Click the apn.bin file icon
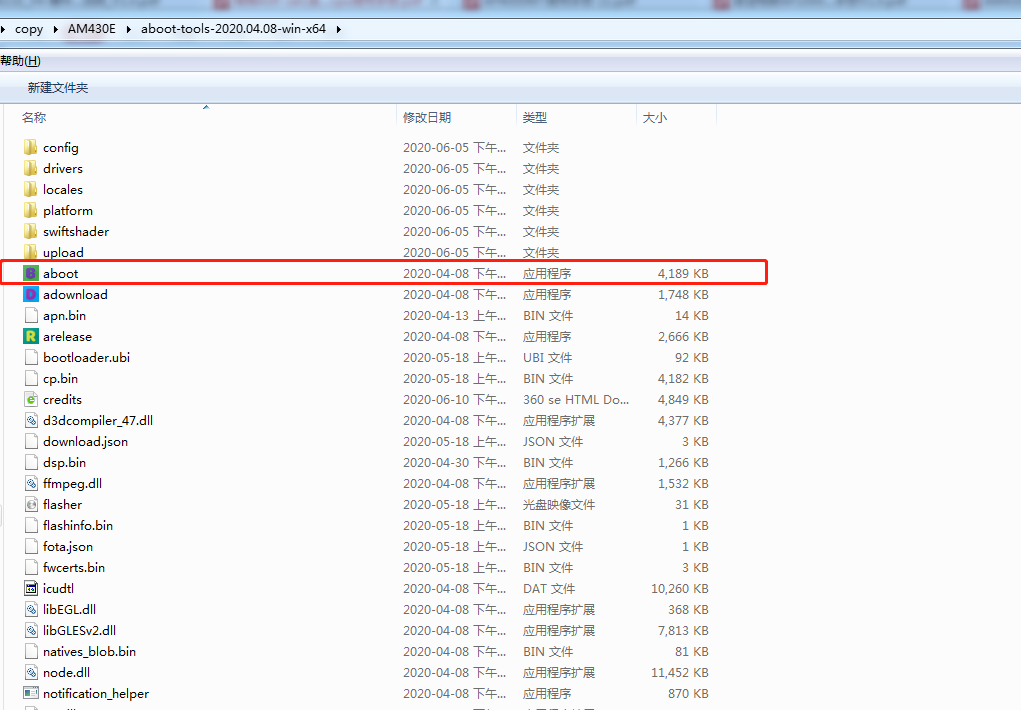Screen dimensions: 1021x710 (31, 315)
